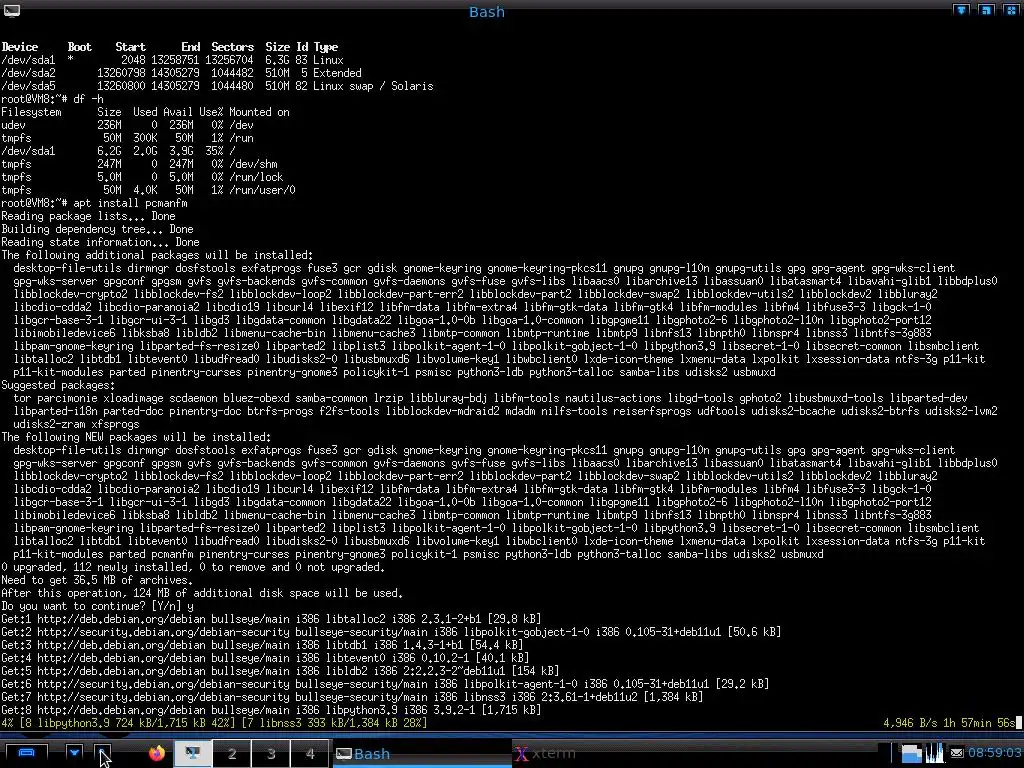Viewport: 1024px width, 768px height.
Task: Click the taskbar clock 08:59:03
Action: [x=994, y=753]
